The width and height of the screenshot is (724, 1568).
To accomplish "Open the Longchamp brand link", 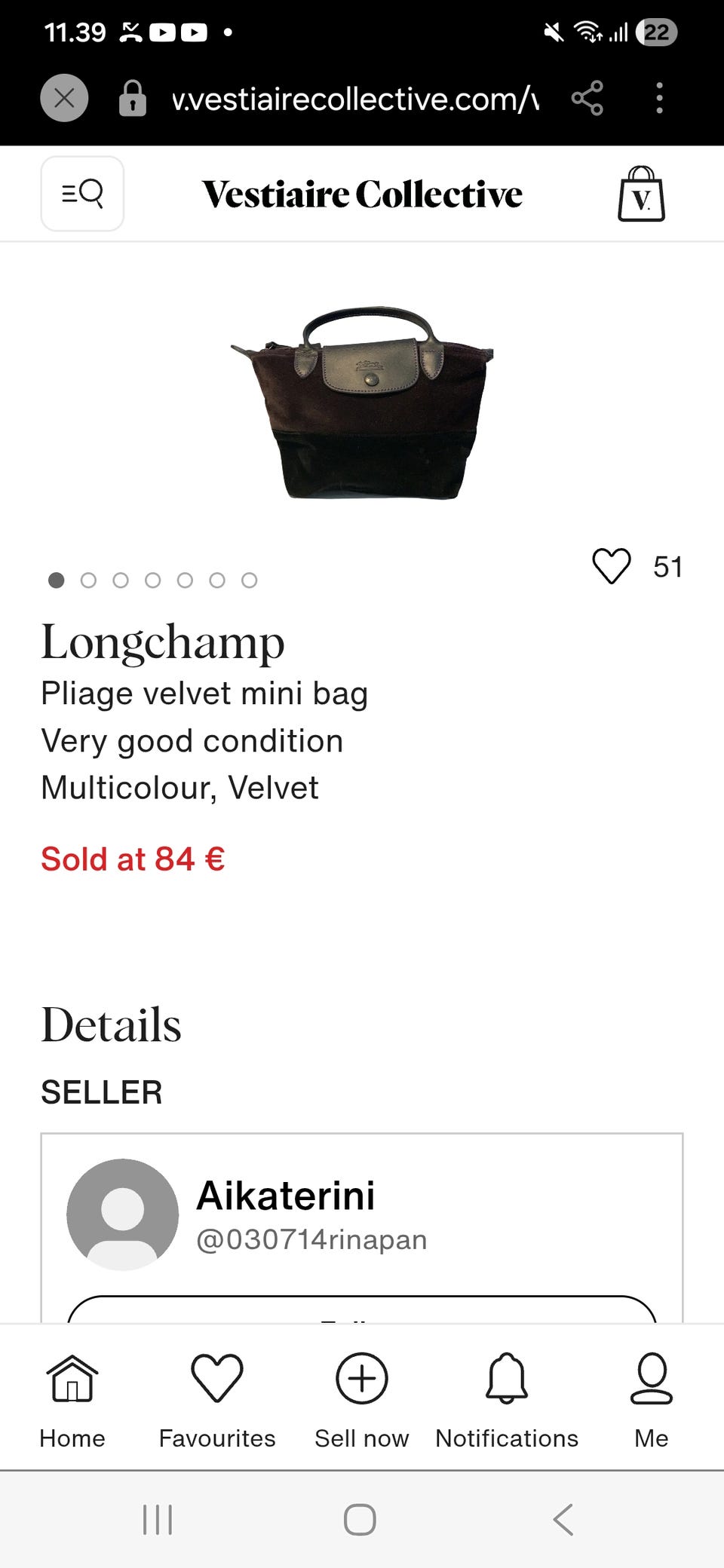I will (x=163, y=643).
